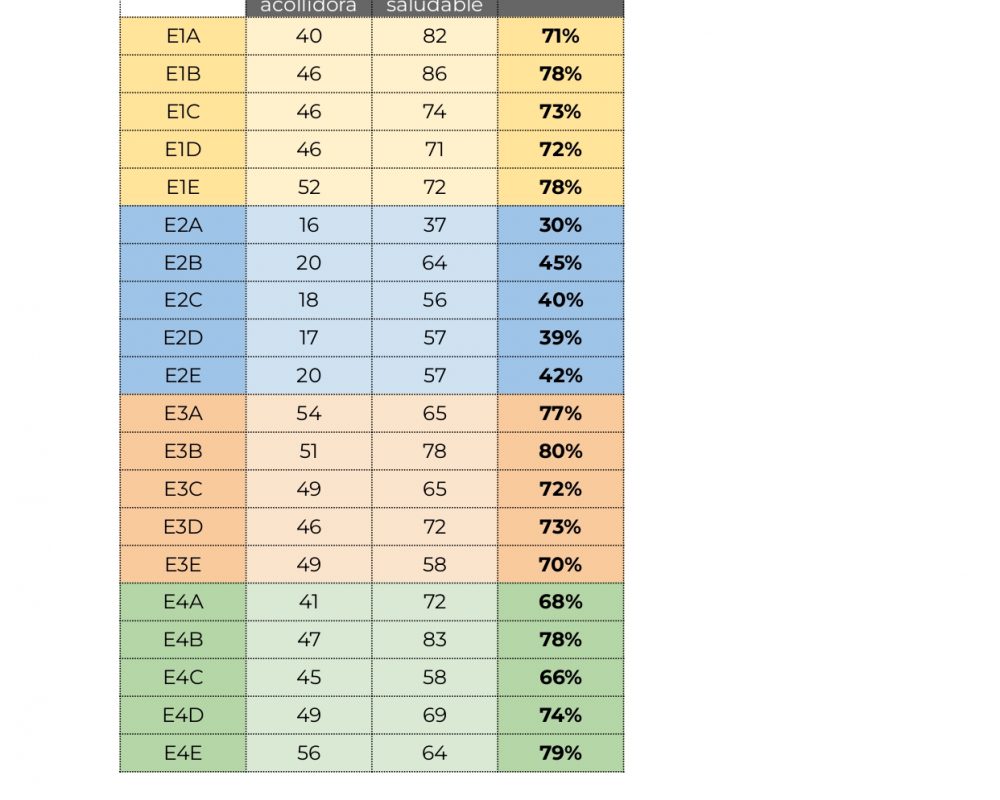
Task: Select the 30% cell in row E2A
Action: tap(560, 225)
